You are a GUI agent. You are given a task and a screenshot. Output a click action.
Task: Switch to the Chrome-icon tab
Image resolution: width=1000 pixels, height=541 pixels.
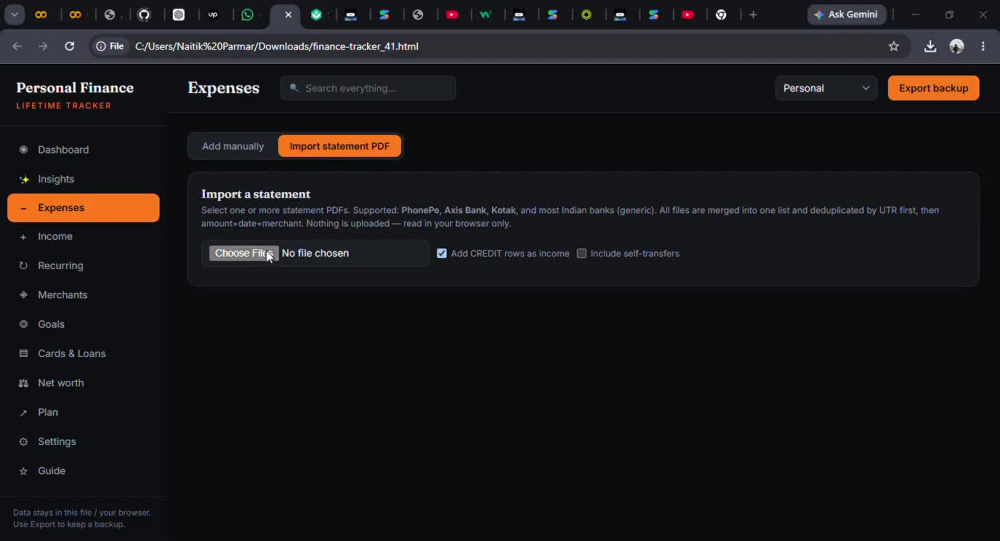coord(721,15)
